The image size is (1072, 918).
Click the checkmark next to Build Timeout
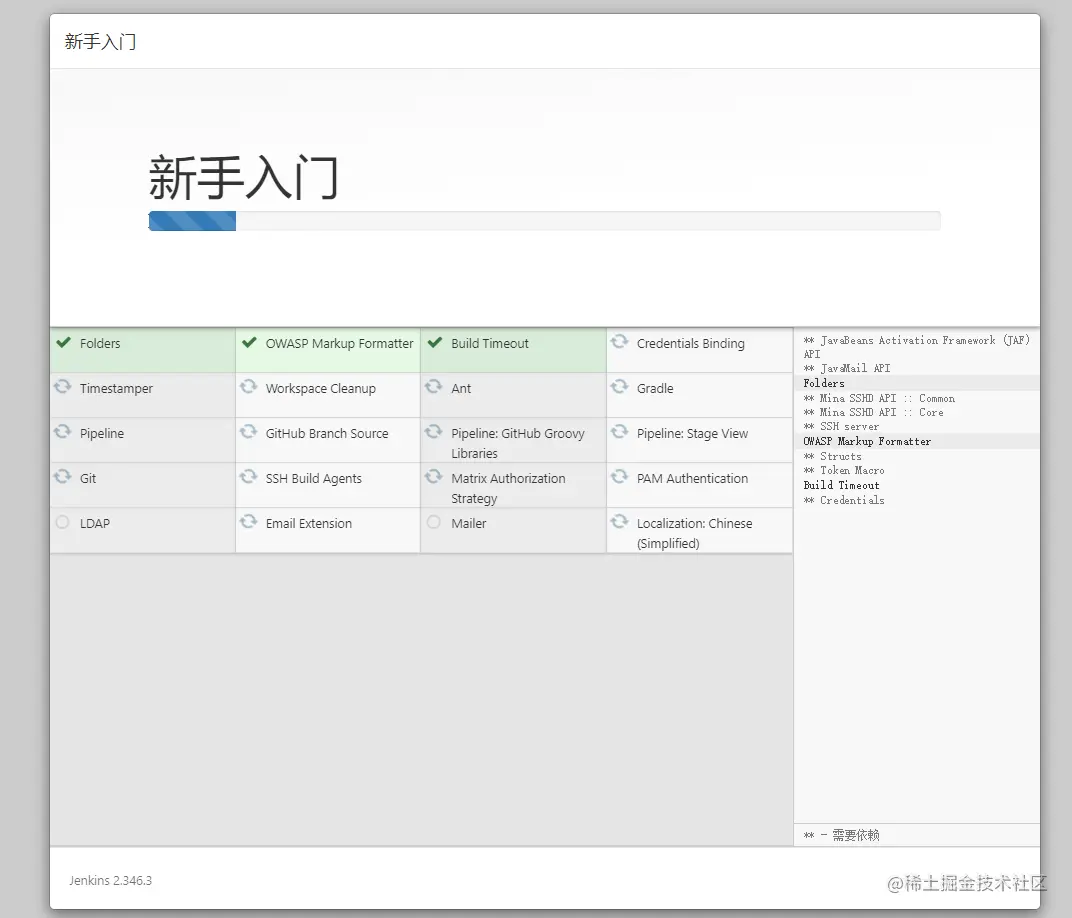pos(435,342)
